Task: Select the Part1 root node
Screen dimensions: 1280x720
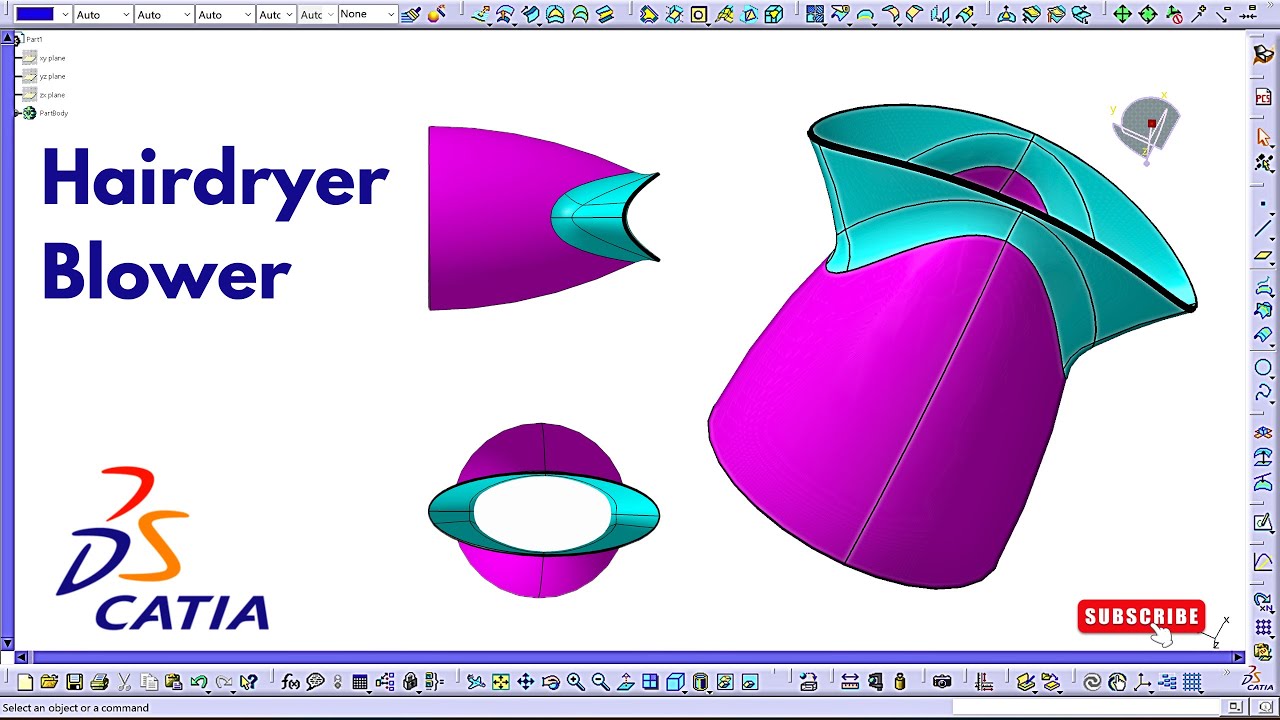Action: (34, 39)
